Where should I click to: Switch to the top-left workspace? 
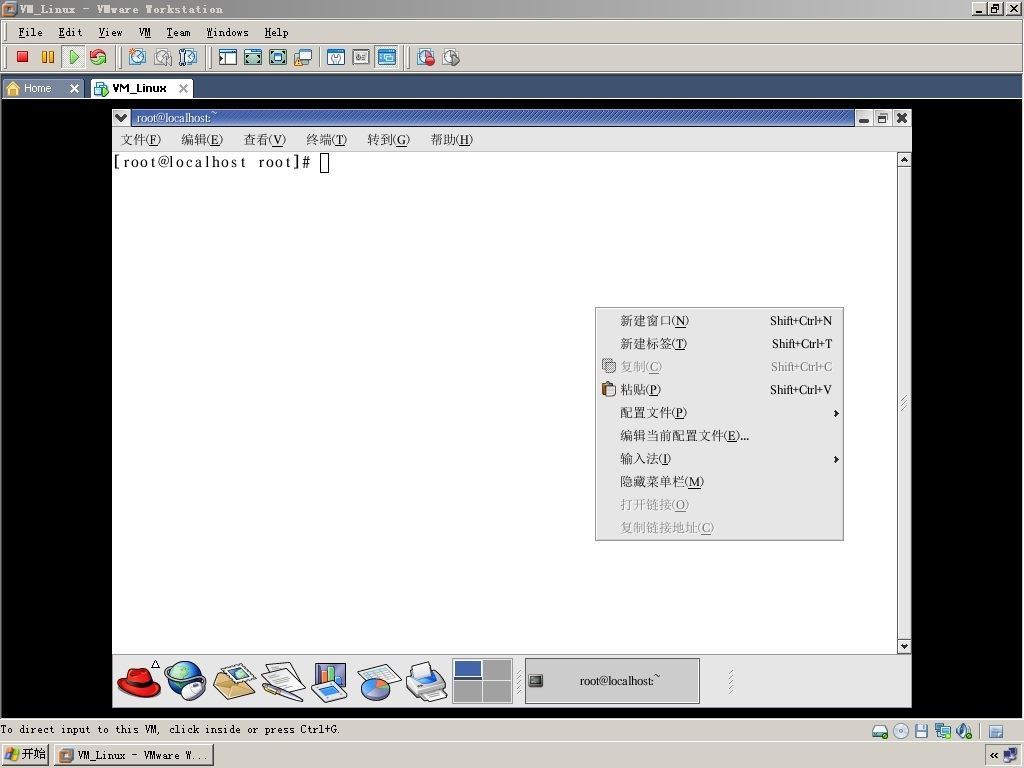click(x=468, y=669)
